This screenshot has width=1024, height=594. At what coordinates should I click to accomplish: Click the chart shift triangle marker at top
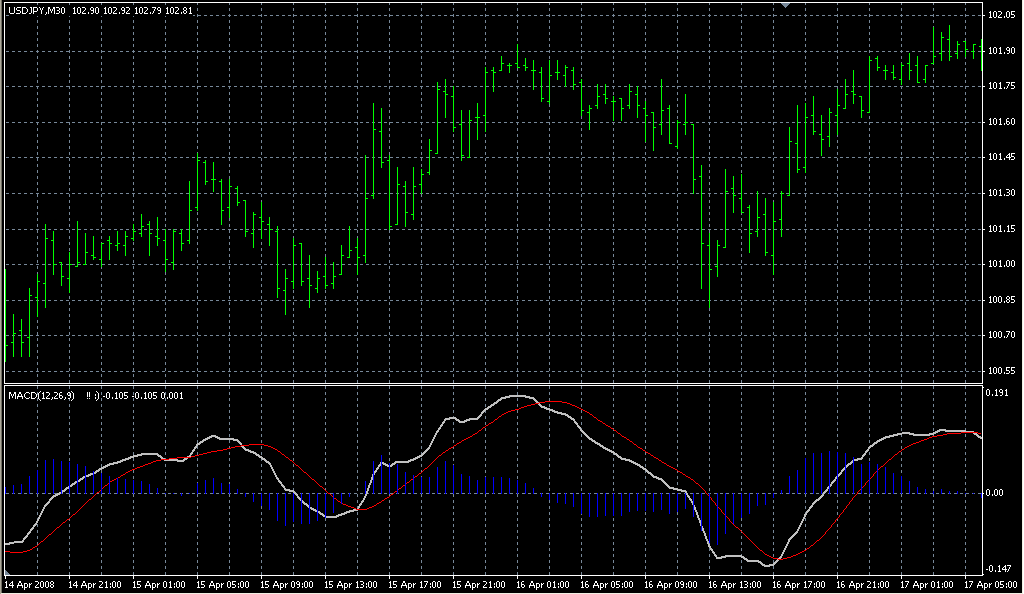click(786, 6)
